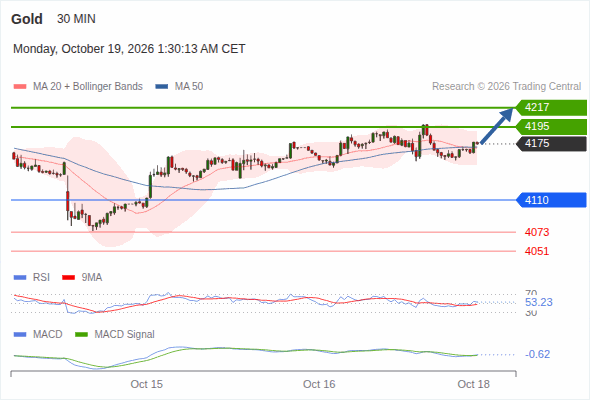
Task: Click the 4073 support level value
Action: point(537,232)
